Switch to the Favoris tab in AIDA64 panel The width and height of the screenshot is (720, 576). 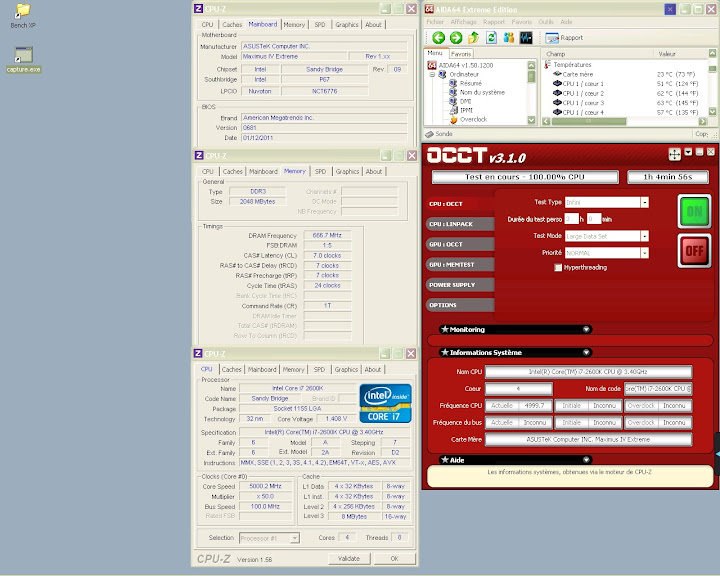(x=461, y=54)
